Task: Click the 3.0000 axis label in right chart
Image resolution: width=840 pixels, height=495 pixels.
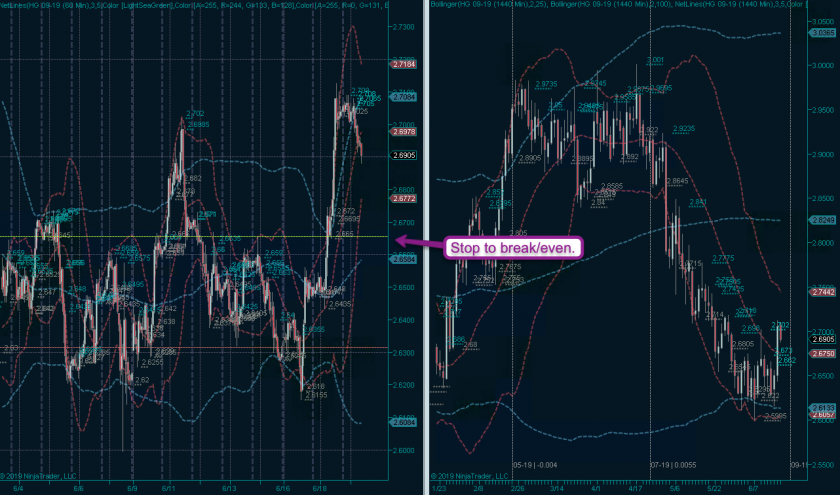Action: tap(823, 65)
